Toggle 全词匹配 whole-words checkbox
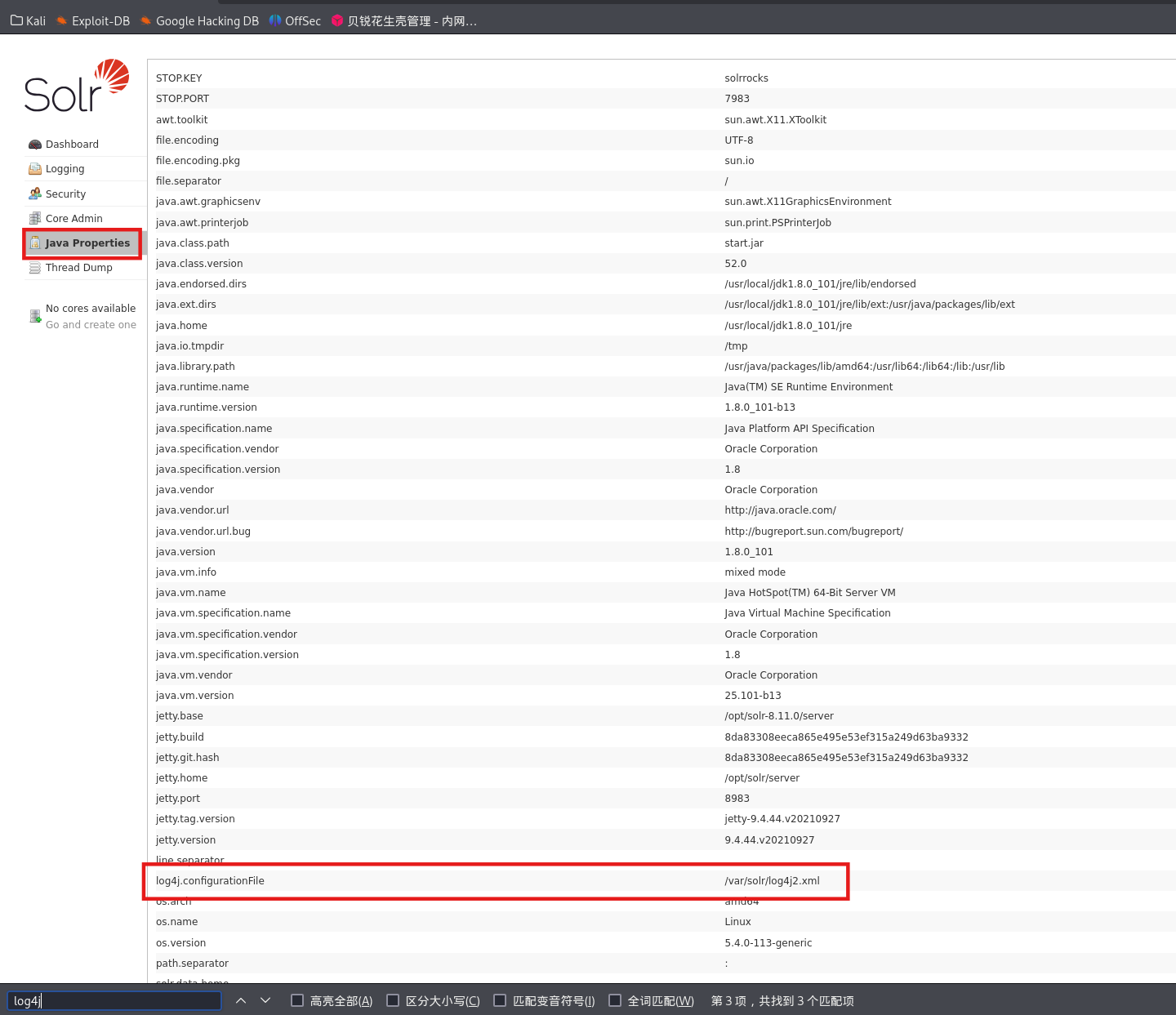1176x1015 pixels. (x=615, y=1000)
